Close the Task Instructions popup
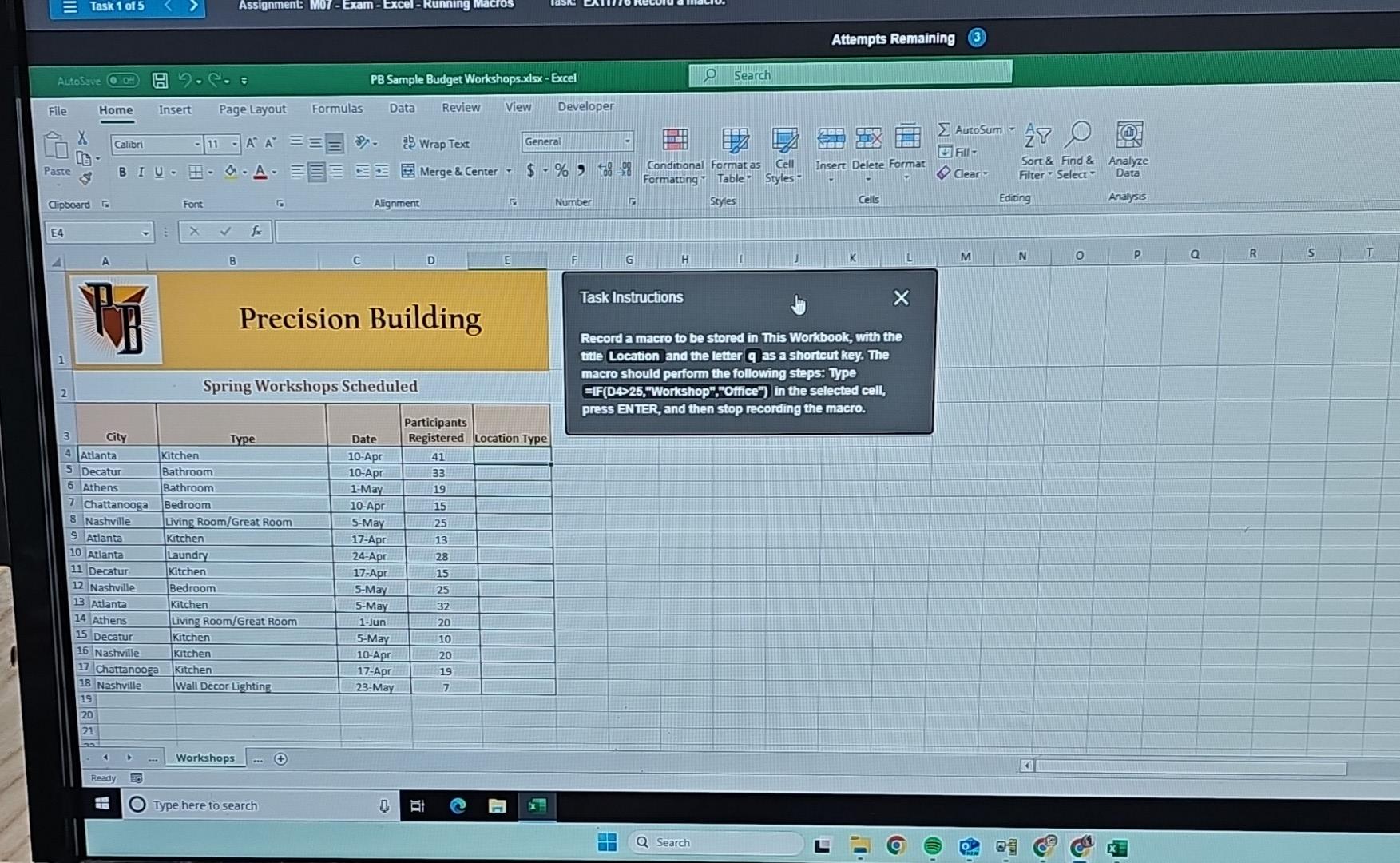This screenshot has height=863, width=1400. pyautogui.click(x=901, y=296)
